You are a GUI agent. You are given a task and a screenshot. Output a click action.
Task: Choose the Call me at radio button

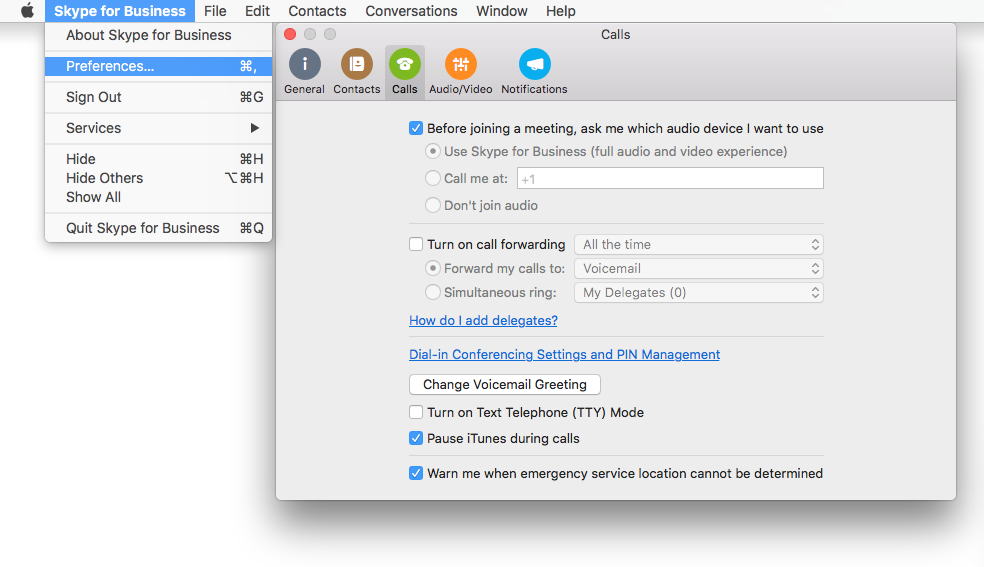433,178
